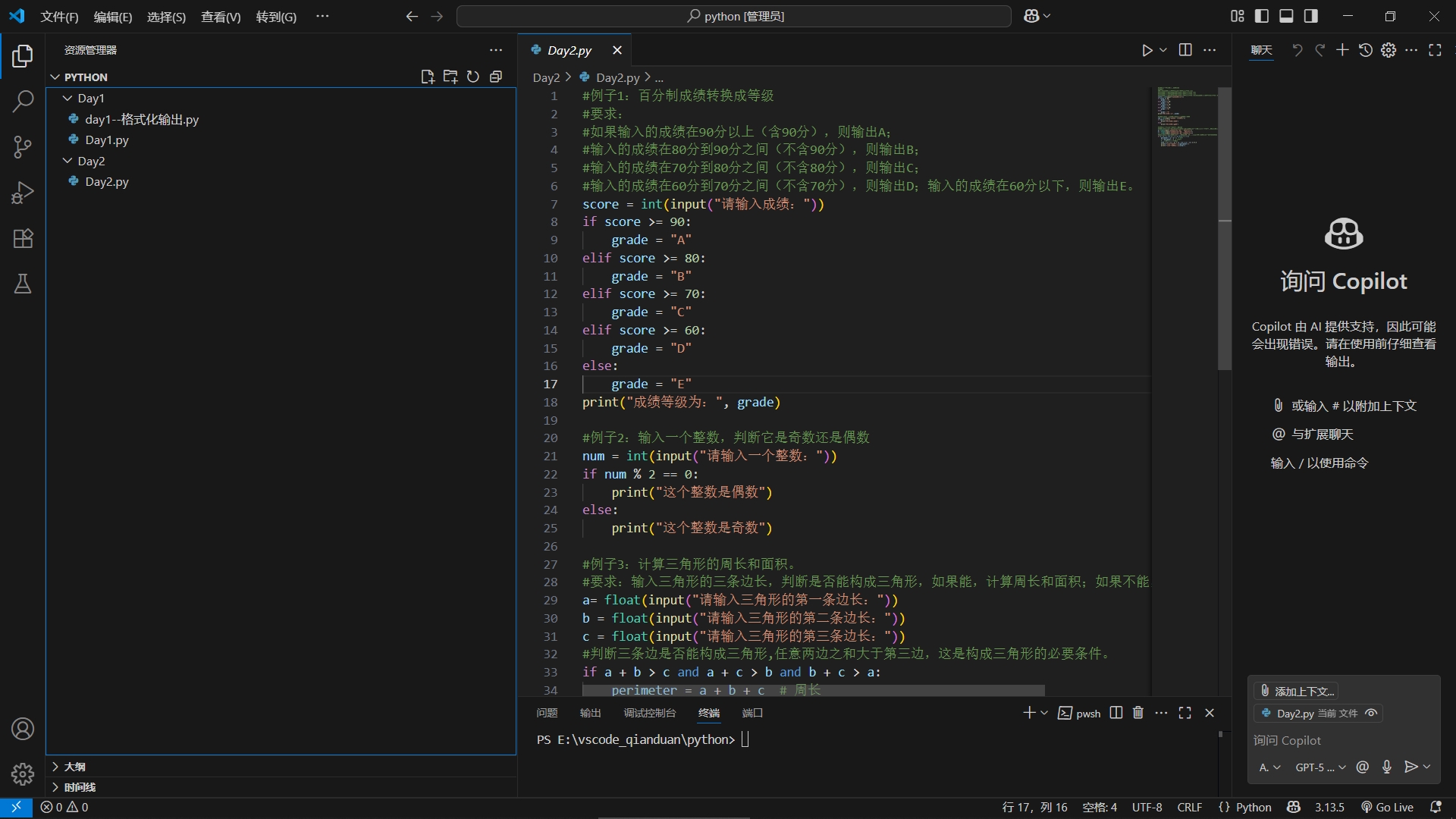Open Copilot chat settings gear
Image resolution: width=1456 pixels, height=819 pixels.
pyautogui.click(x=1389, y=50)
